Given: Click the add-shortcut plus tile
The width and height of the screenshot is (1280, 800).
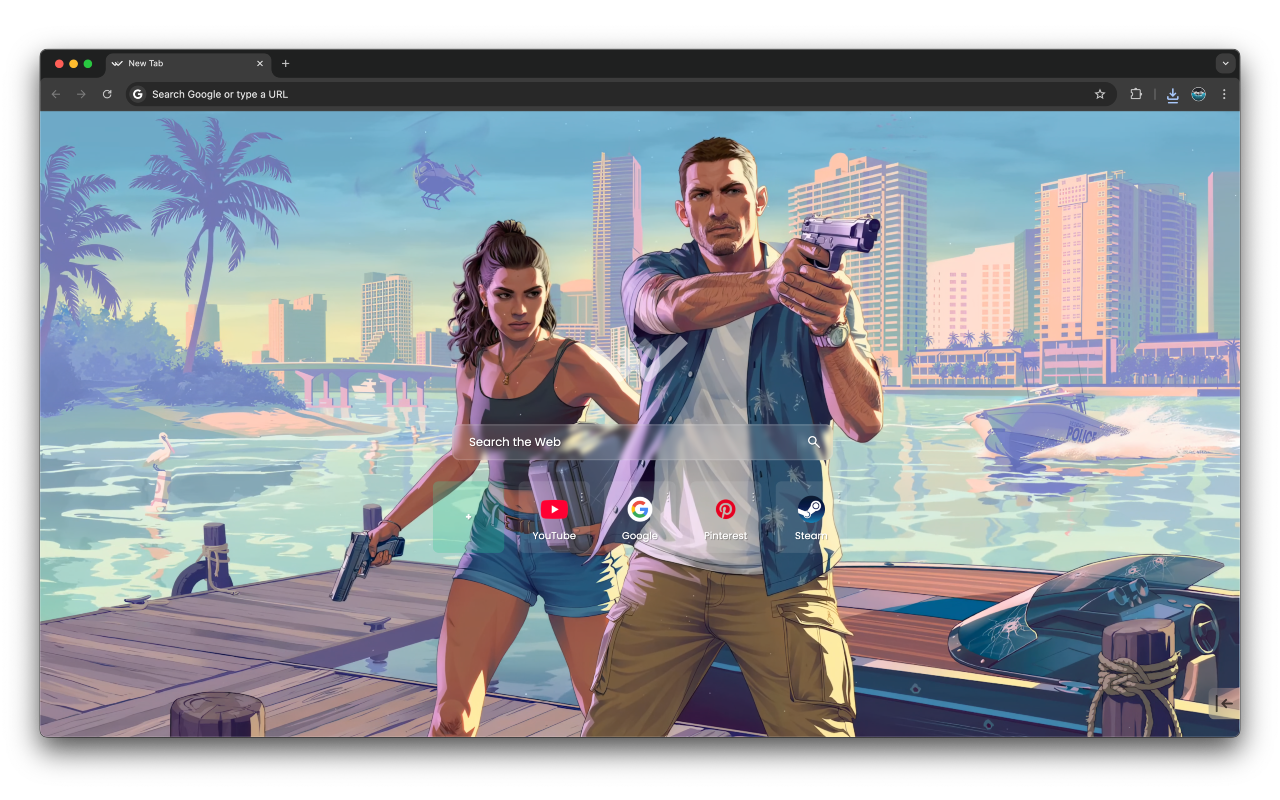Looking at the screenshot, I should (468, 517).
